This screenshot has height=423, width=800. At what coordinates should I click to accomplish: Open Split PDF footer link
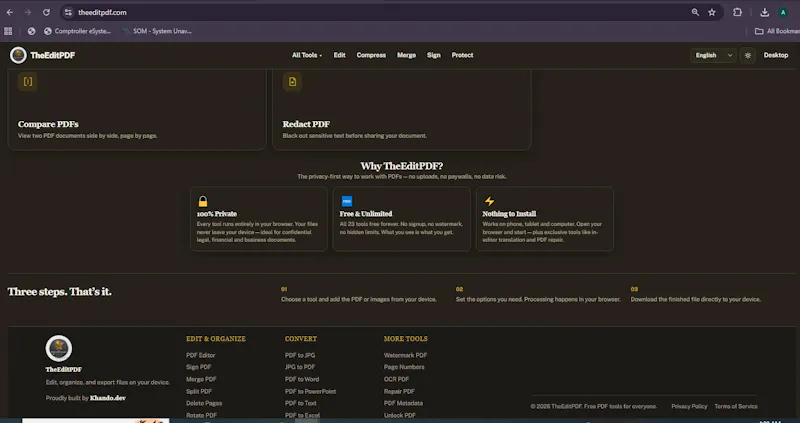(x=199, y=391)
